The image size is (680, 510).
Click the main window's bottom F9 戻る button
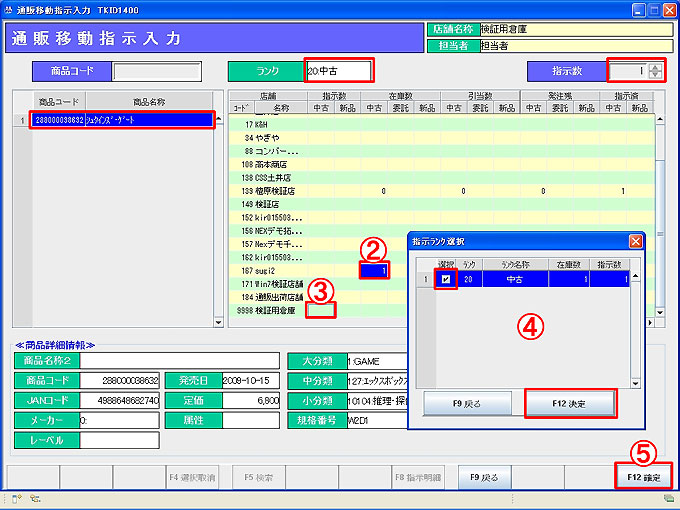[484, 477]
